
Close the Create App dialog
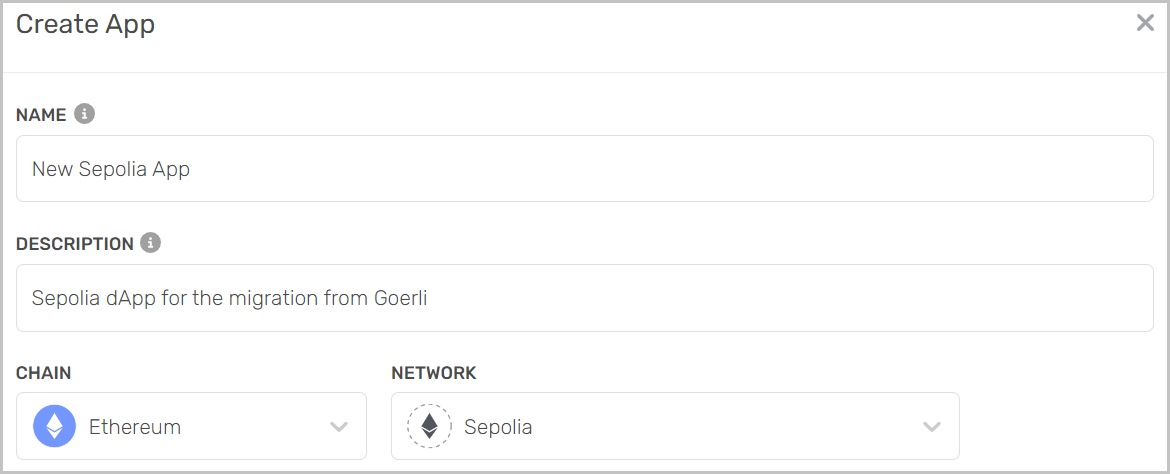point(1145,23)
